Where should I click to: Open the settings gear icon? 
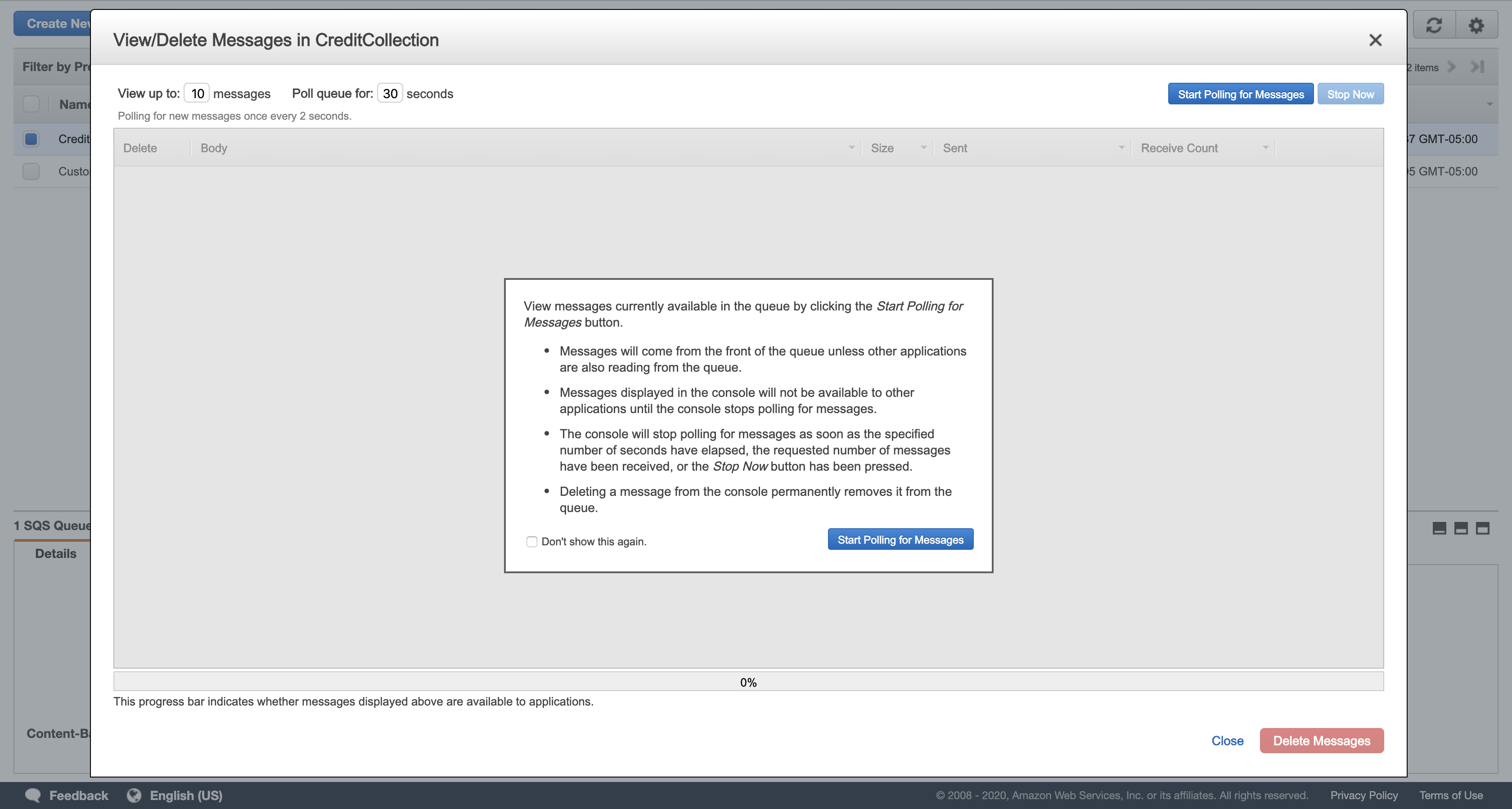pos(1476,25)
